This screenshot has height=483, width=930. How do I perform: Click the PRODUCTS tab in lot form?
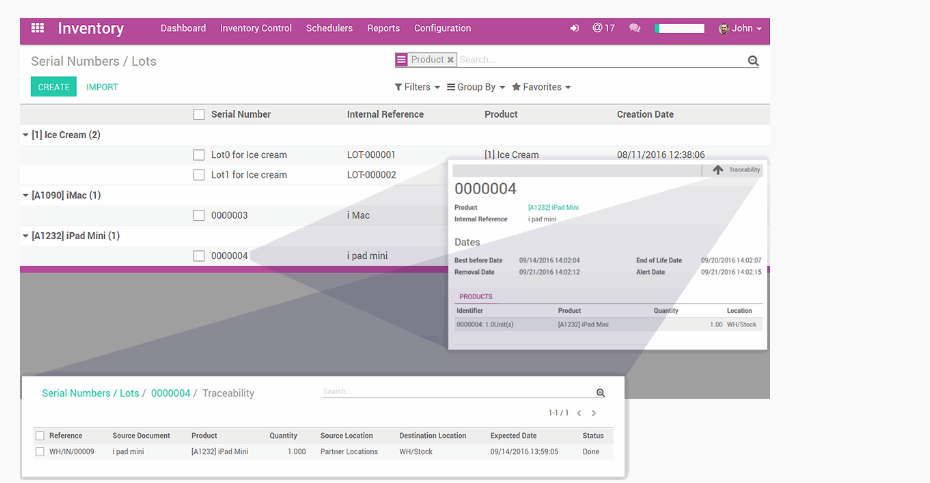coord(476,297)
